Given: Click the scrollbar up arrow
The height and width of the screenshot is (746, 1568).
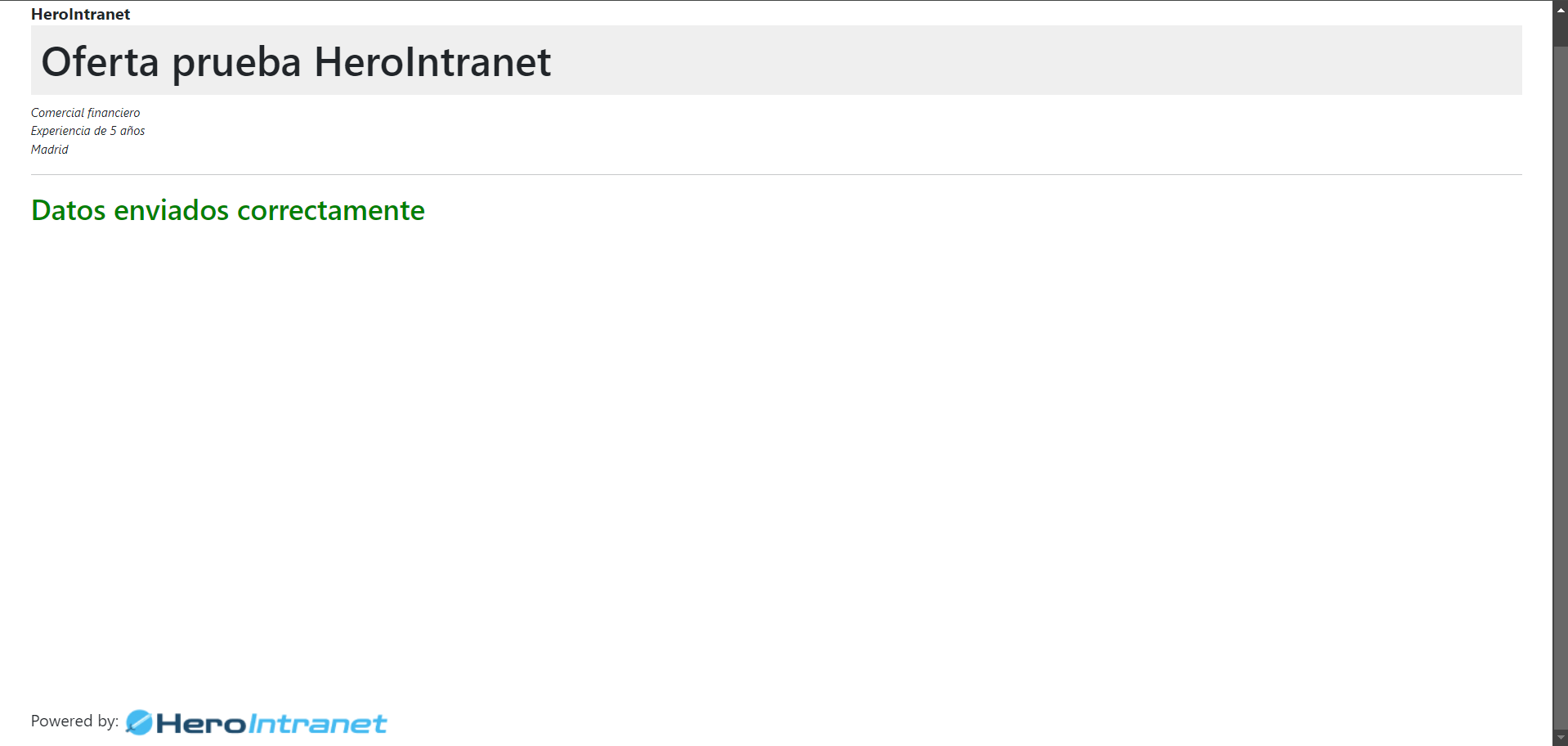Looking at the screenshot, I should 1561,9.
